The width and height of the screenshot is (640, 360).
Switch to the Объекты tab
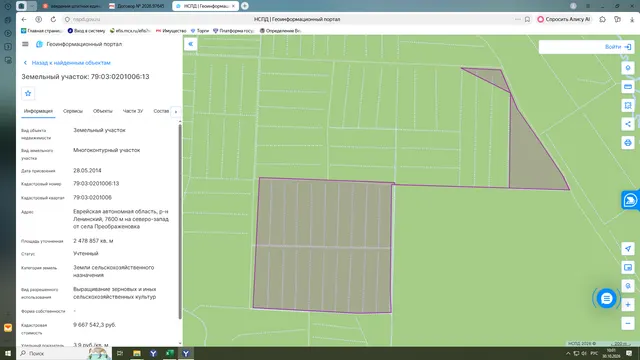[x=102, y=111]
